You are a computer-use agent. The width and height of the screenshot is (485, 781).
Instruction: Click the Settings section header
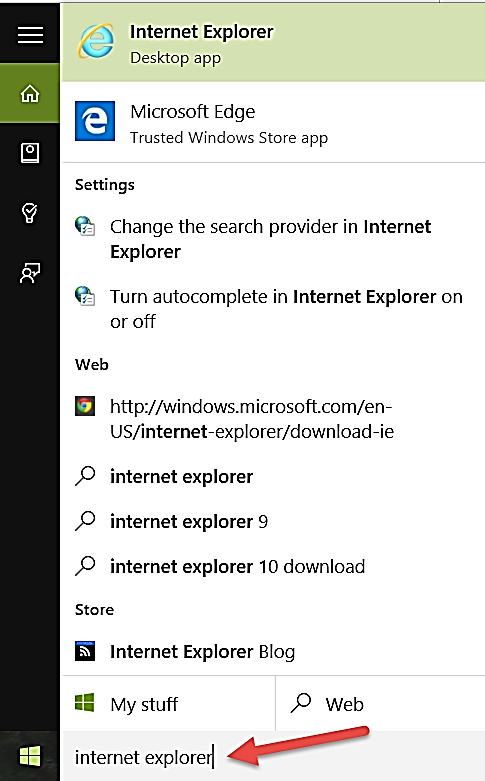[x=105, y=185]
